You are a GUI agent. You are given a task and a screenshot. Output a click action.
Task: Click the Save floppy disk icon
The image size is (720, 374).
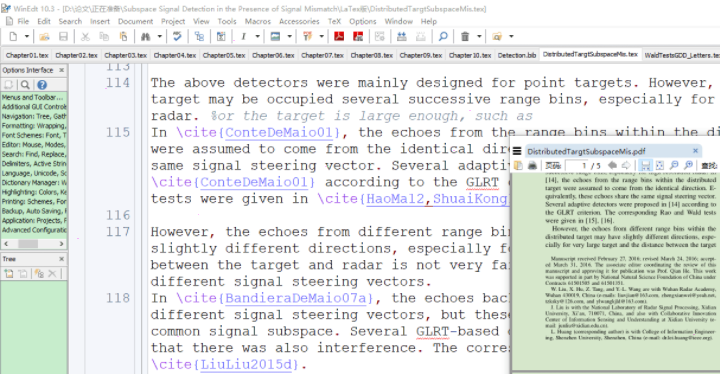click(x=63, y=36)
